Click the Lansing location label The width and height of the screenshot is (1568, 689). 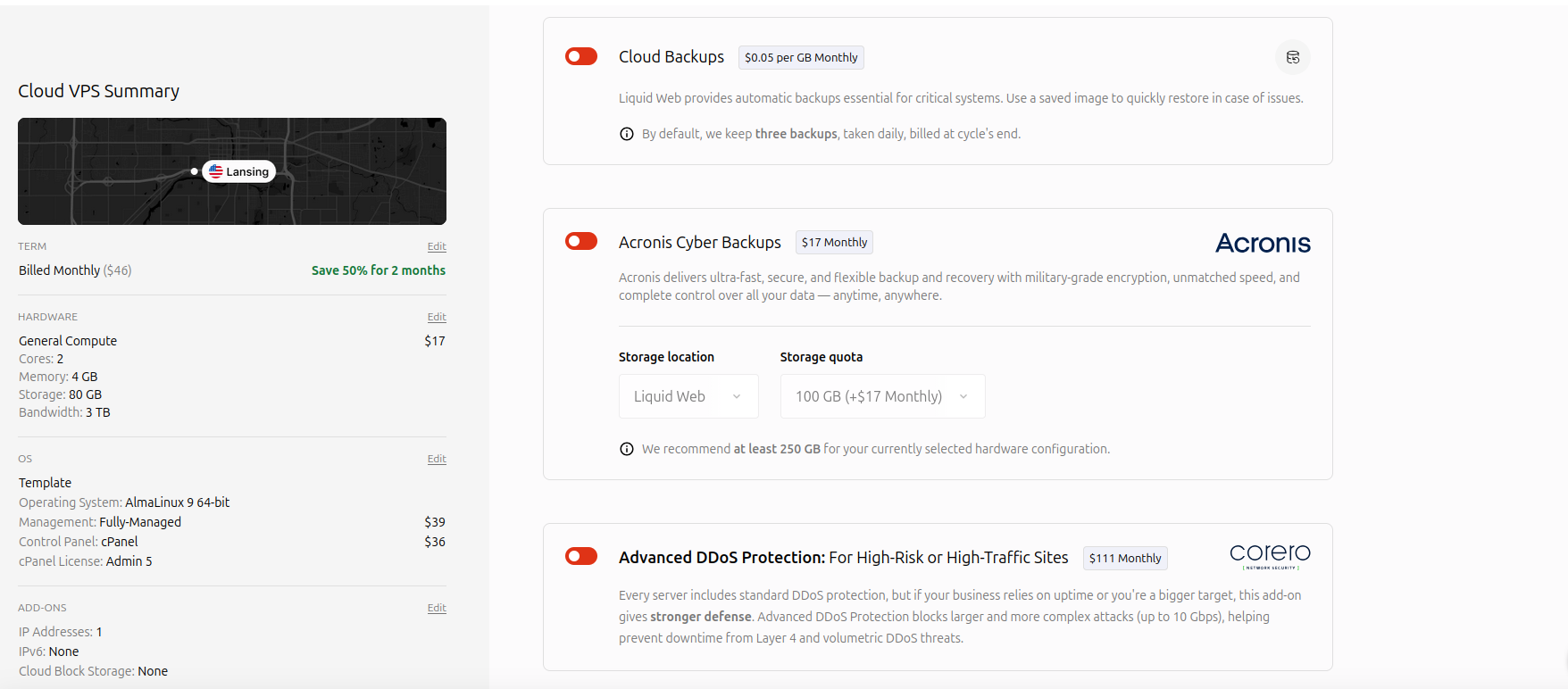[x=239, y=171]
